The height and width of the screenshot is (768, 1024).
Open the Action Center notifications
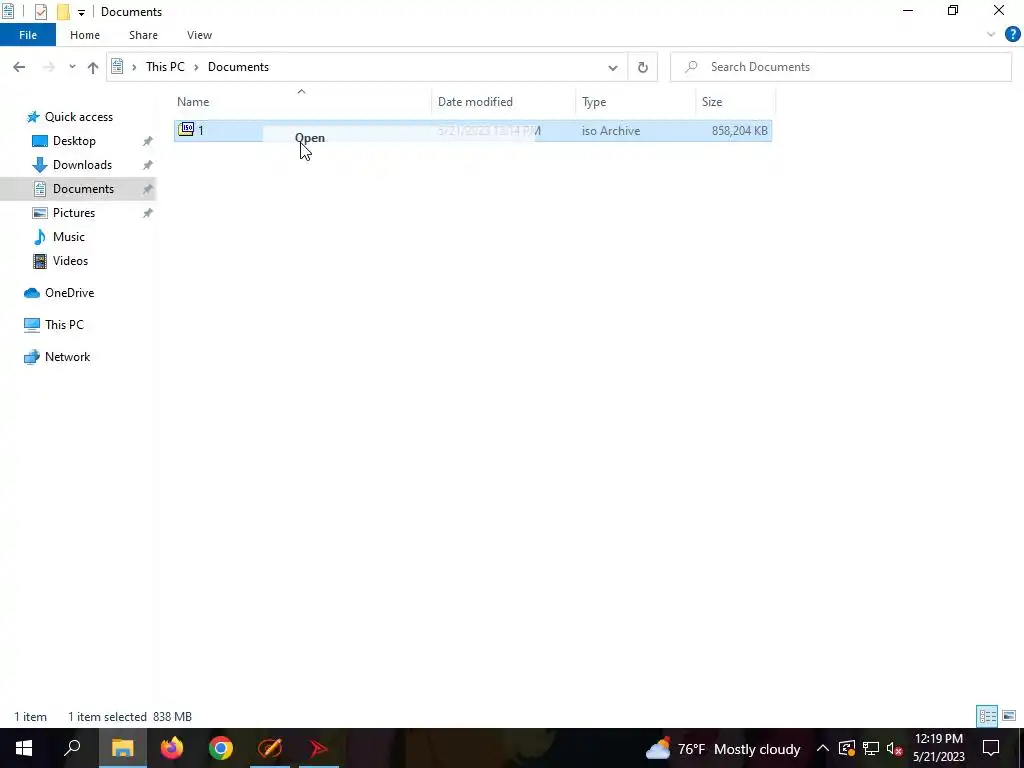tap(991, 748)
